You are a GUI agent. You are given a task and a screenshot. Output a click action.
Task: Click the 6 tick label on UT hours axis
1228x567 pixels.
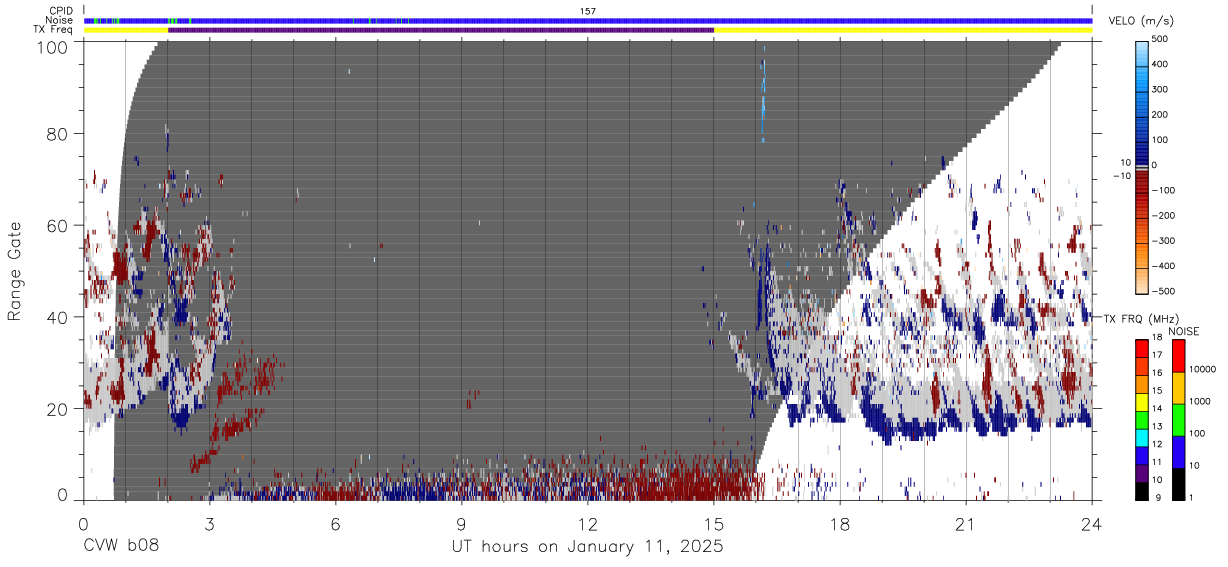(x=335, y=522)
